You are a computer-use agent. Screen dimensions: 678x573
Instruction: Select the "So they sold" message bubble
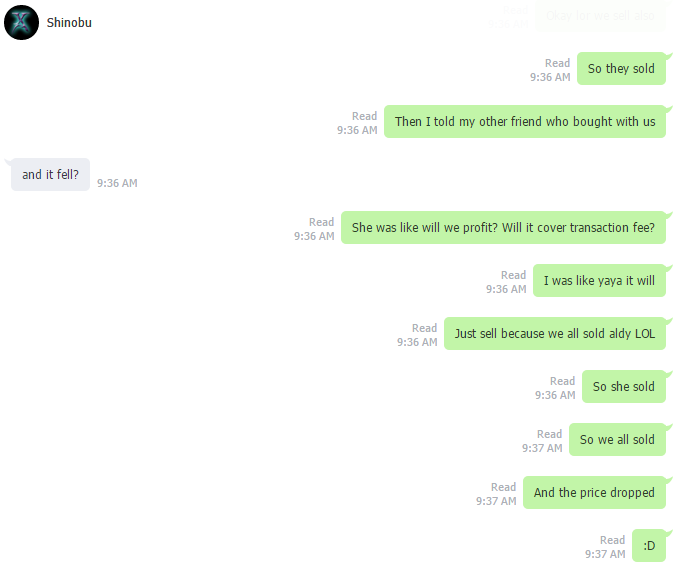coord(621,68)
